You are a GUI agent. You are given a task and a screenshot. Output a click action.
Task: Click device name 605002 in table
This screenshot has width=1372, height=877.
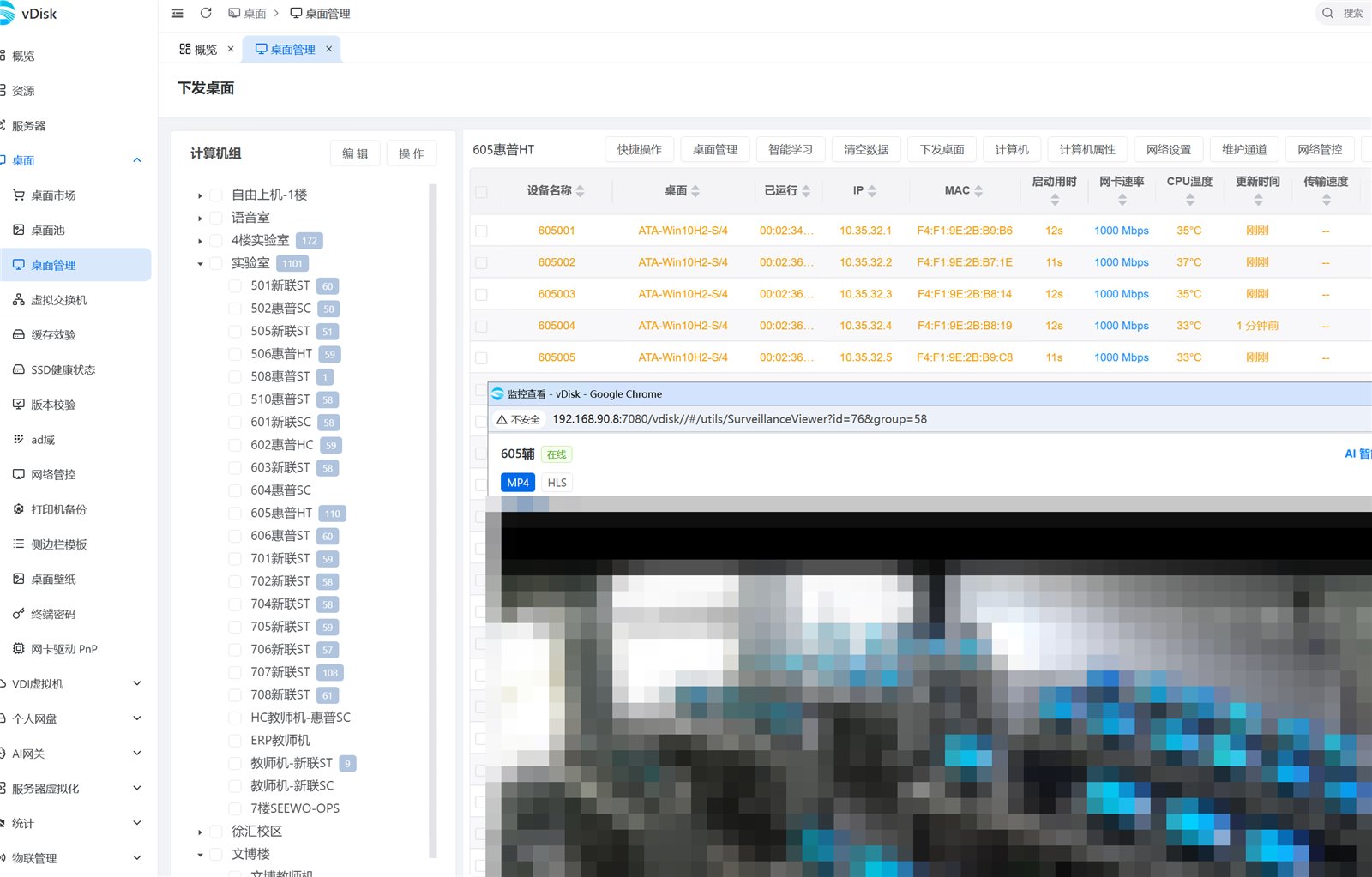(557, 262)
